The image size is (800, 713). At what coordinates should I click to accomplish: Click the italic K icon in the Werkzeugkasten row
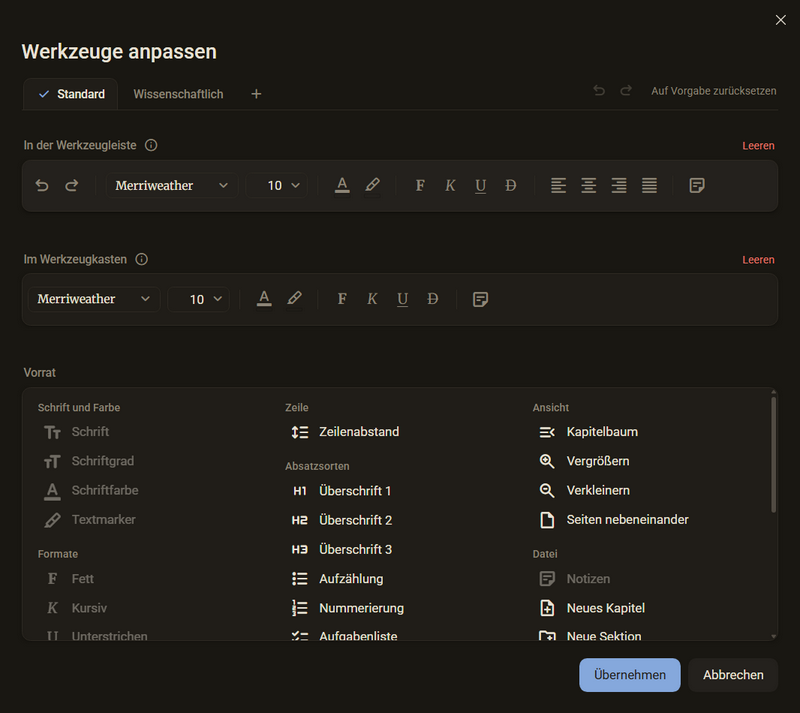click(372, 299)
